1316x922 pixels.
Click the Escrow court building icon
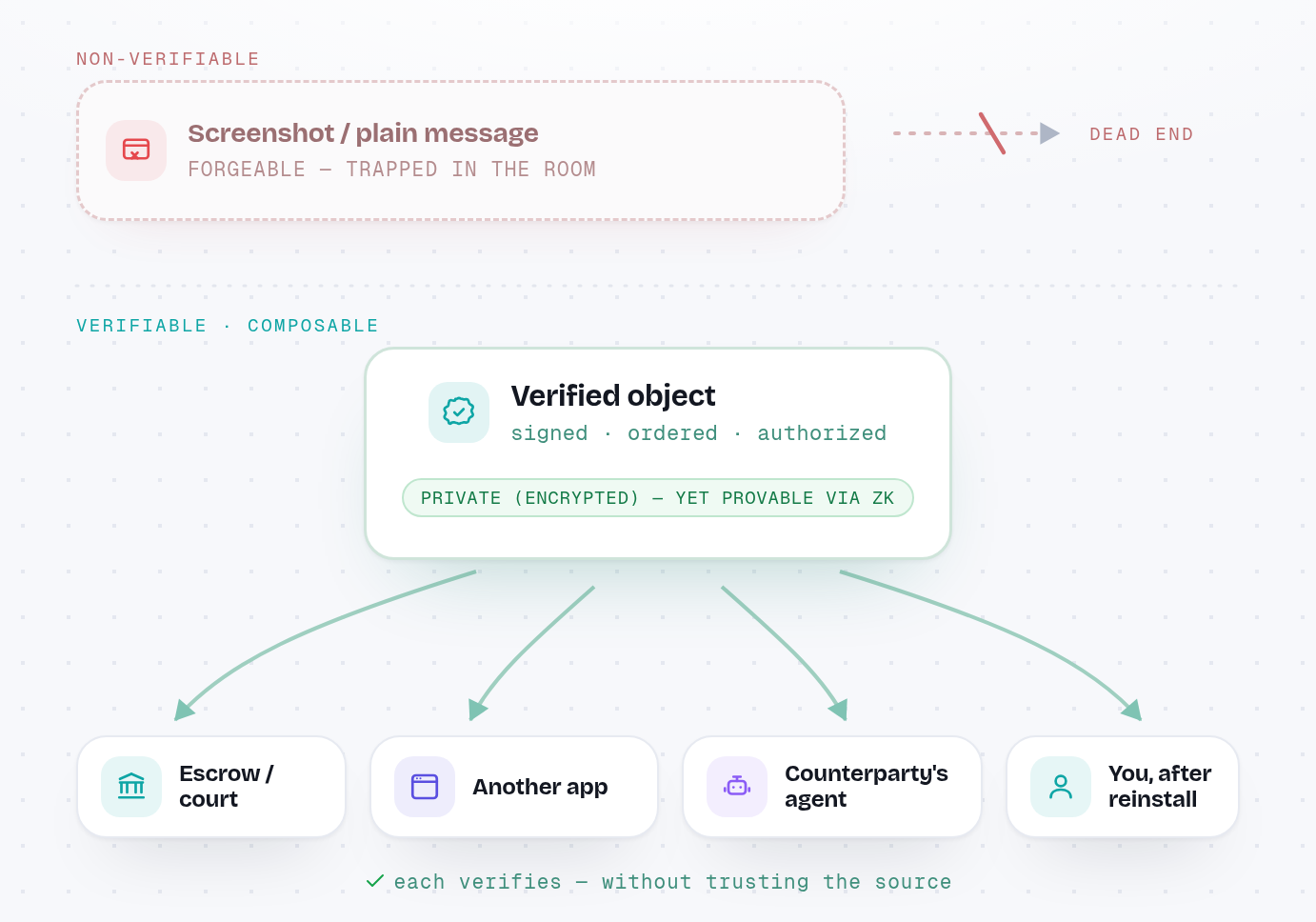pyautogui.click(x=131, y=786)
